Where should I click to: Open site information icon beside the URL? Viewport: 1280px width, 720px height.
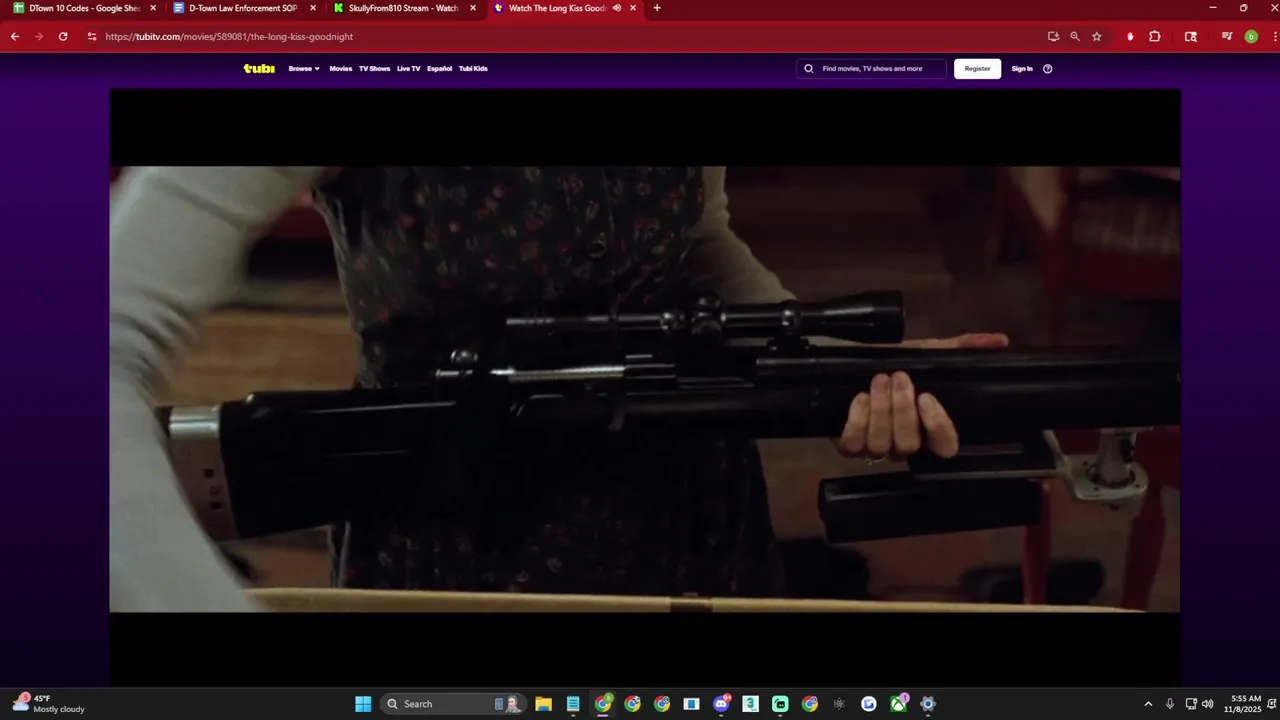[92, 36]
